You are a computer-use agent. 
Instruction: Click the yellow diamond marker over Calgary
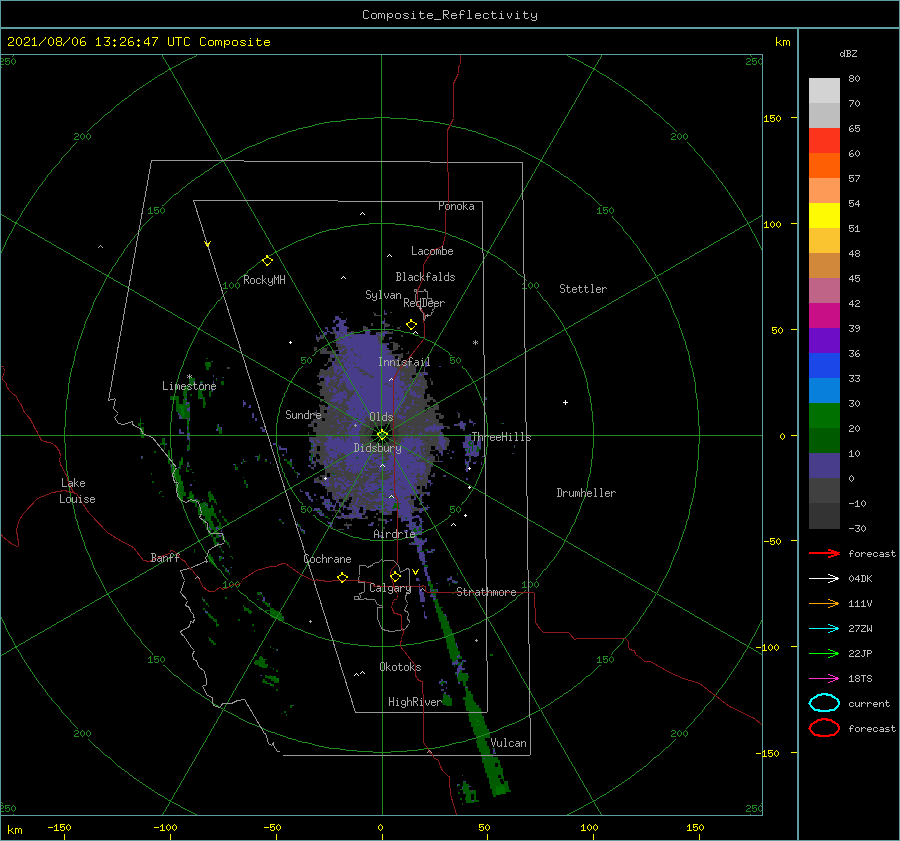pos(395,576)
